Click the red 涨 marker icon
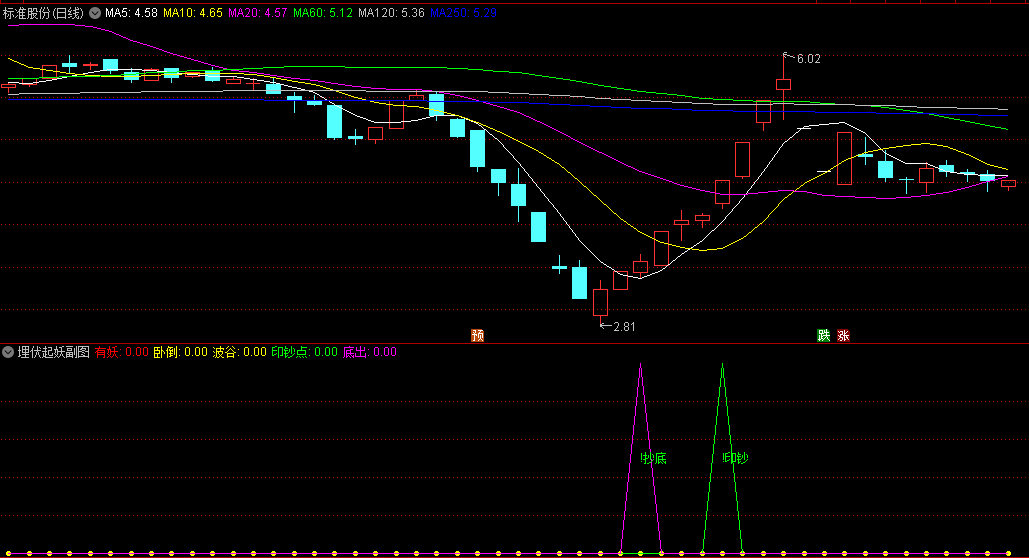The image size is (1029, 558). click(x=843, y=335)
